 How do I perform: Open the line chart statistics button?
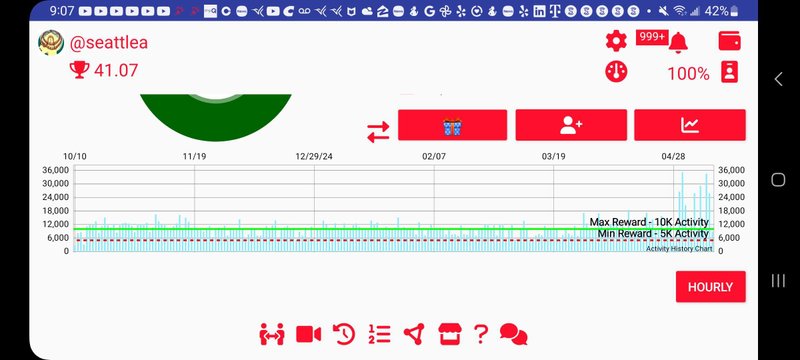[x=690, y=125]
